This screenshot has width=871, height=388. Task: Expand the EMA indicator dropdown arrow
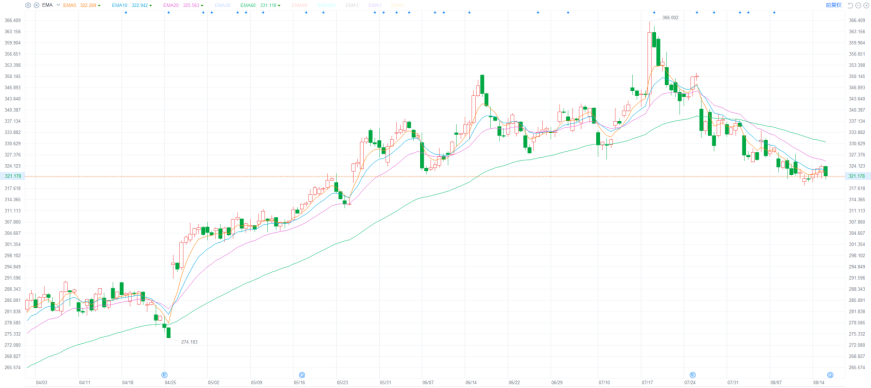click(x=58, y=4)
